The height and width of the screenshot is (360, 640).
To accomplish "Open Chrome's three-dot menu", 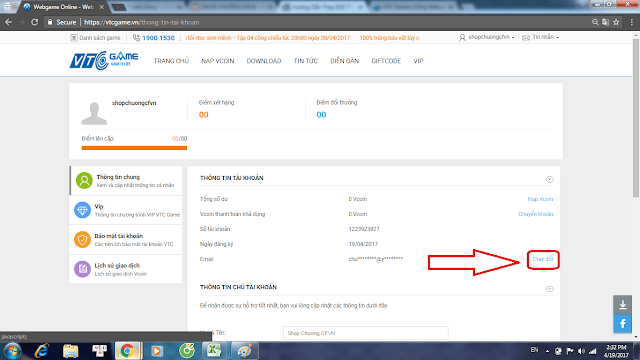I will 632,22.
